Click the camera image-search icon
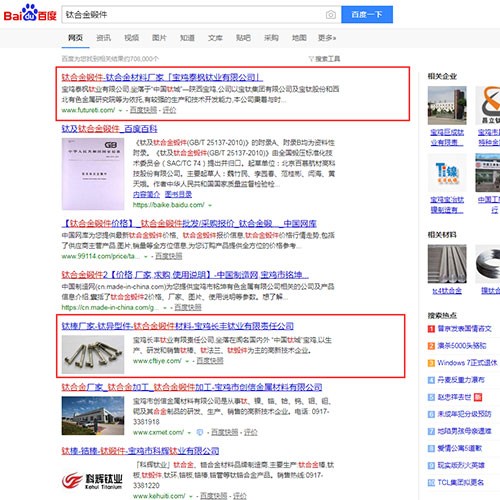This screenshot has width=500, height=500. tap(330, 15)
